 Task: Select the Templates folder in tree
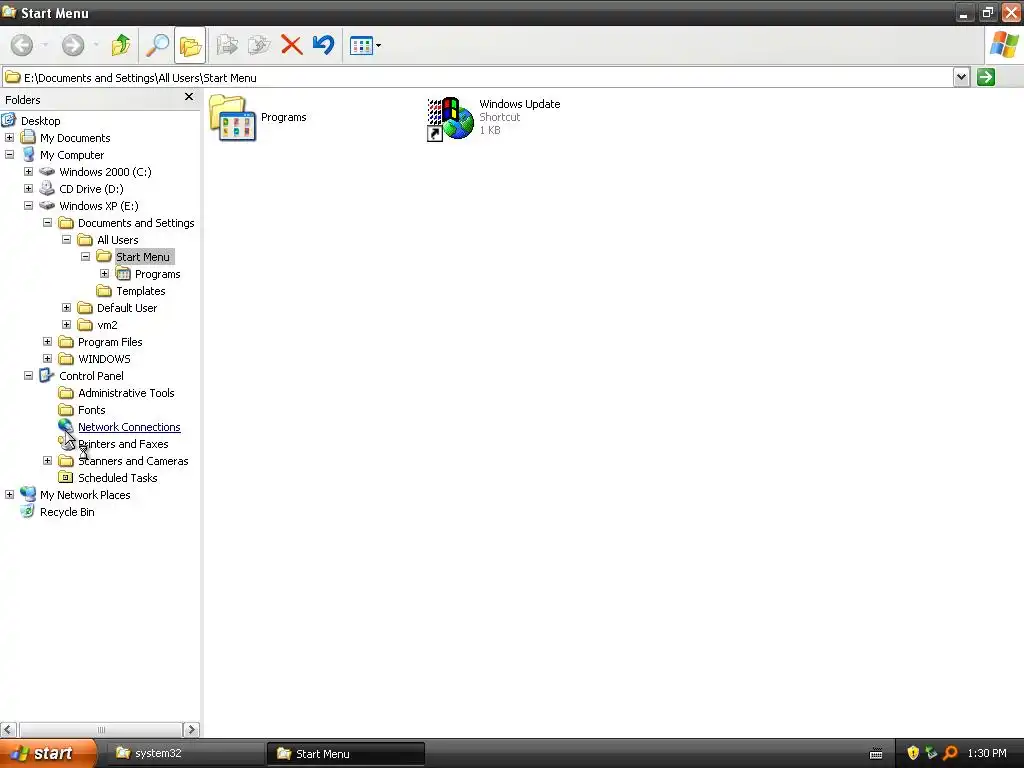pyautogui.click(x=131, y=291)
